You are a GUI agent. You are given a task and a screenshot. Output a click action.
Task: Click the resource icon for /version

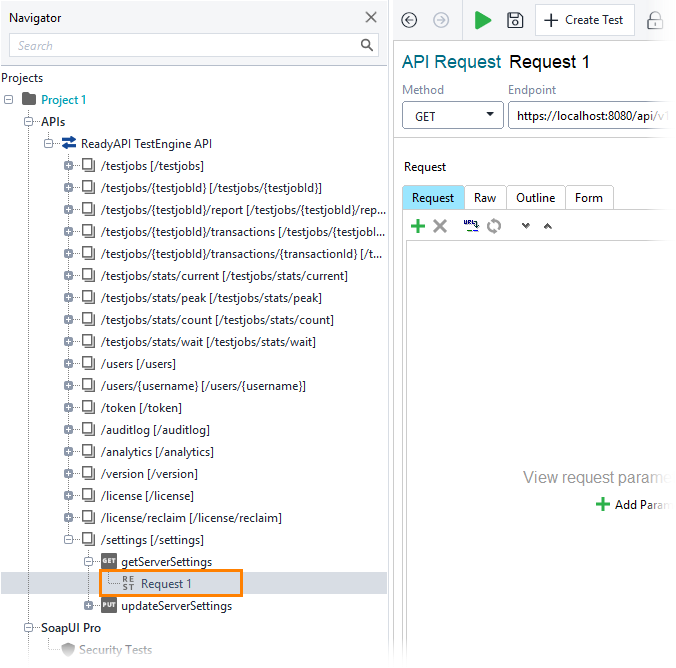tap(88, 473)
